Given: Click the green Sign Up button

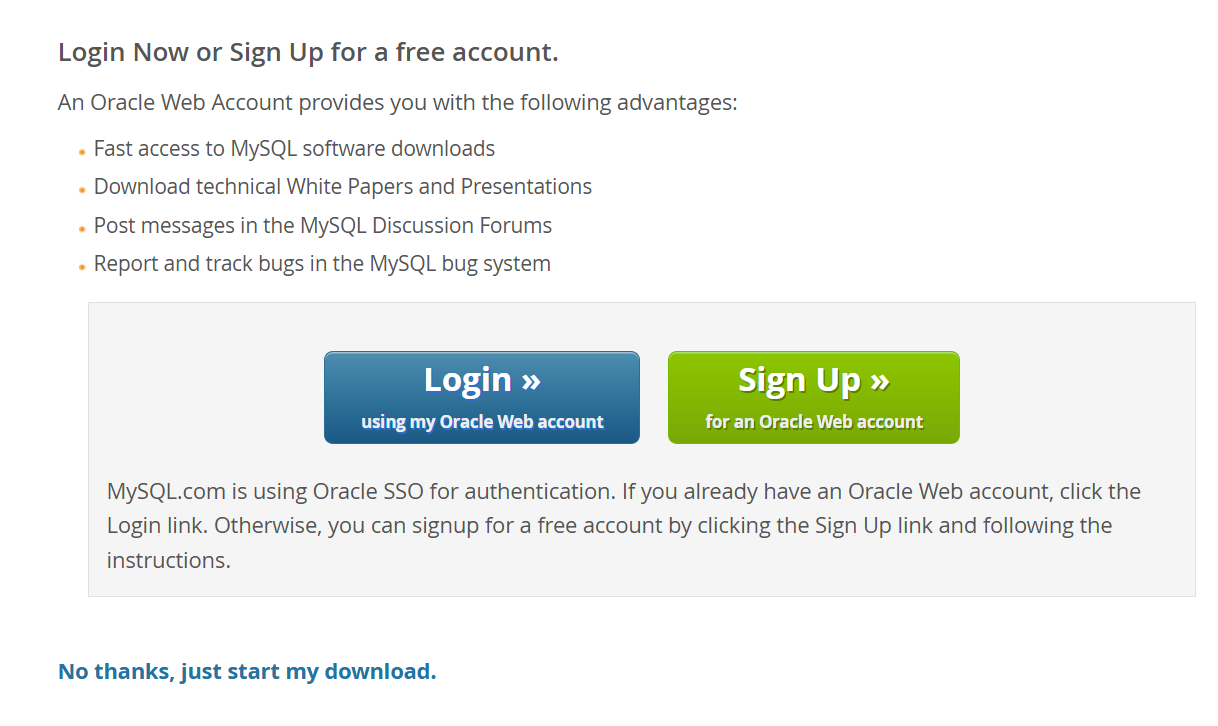Looking at the screenshot, I should coord(813,397).
